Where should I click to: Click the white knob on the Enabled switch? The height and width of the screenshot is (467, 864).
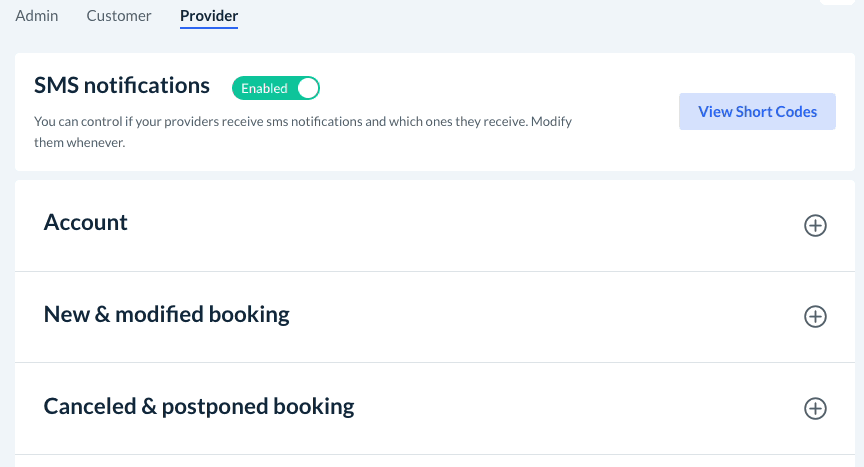[x=307, y=88]
